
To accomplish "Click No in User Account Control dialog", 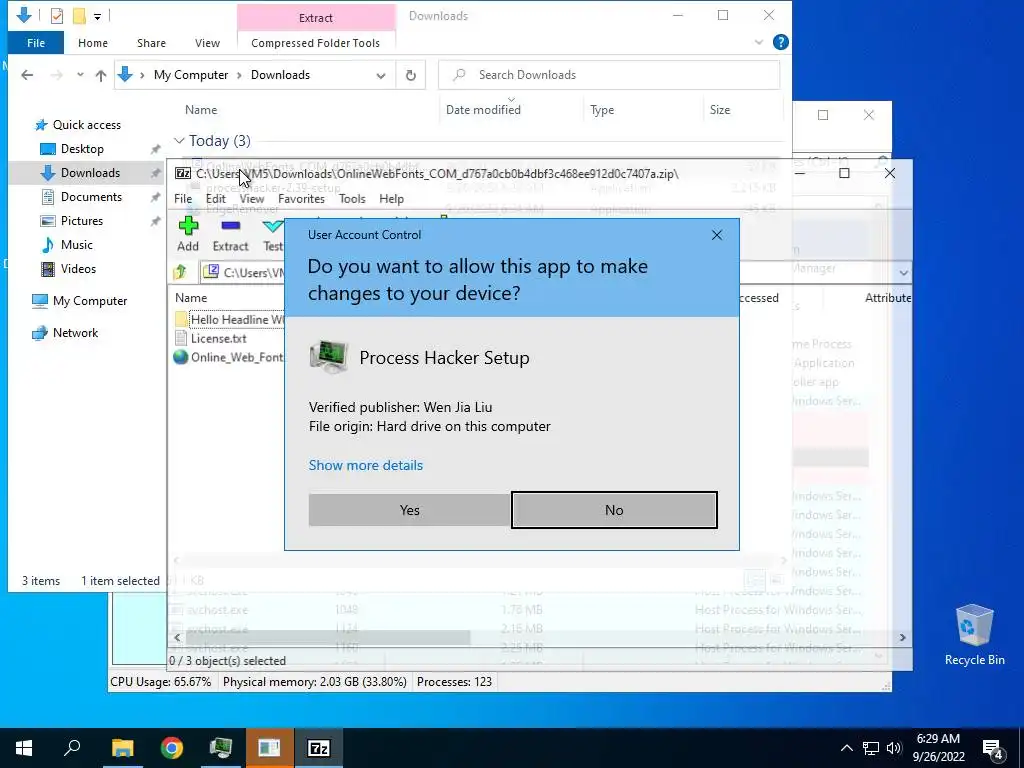I will click(x=614, y=510).
